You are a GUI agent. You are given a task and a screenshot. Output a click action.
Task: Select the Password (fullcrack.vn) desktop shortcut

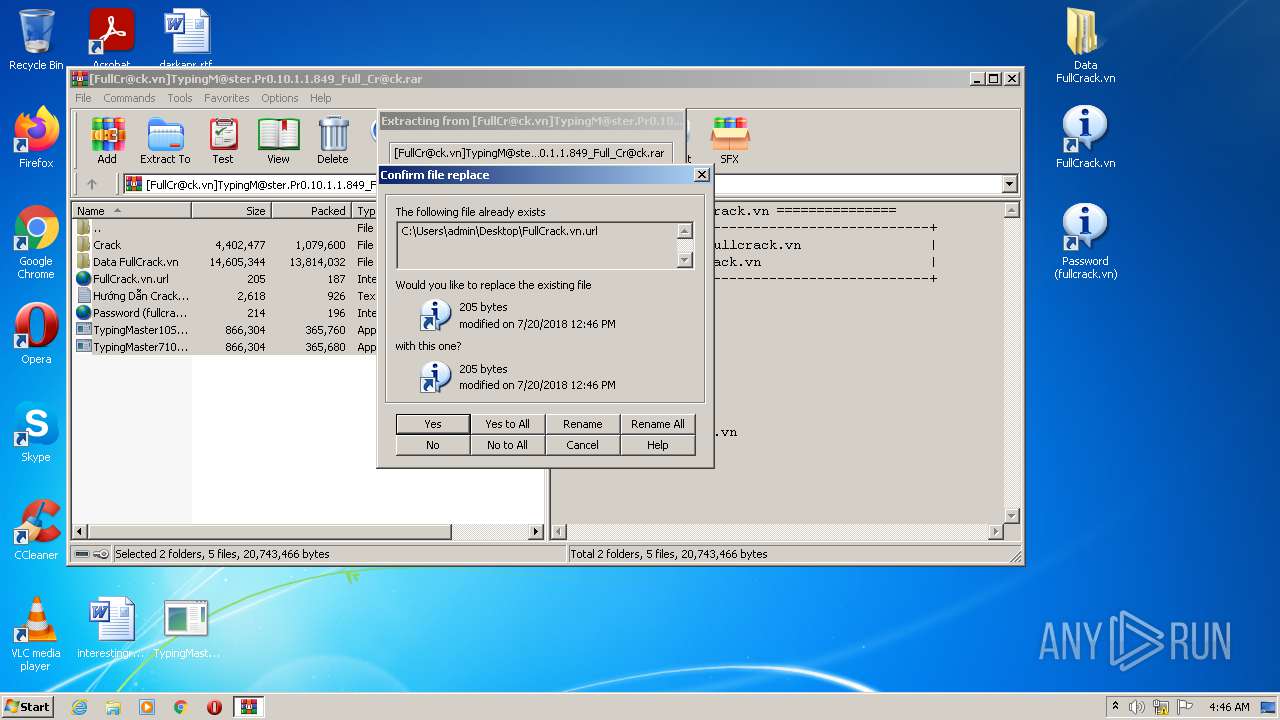coord(1086,242)
